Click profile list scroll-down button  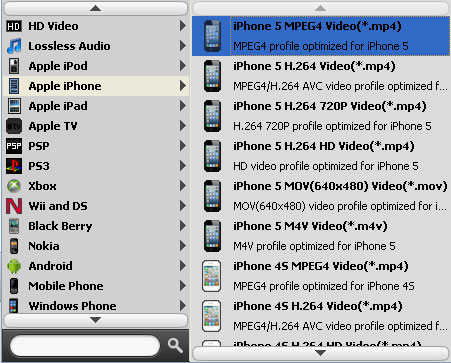[321, 353]
